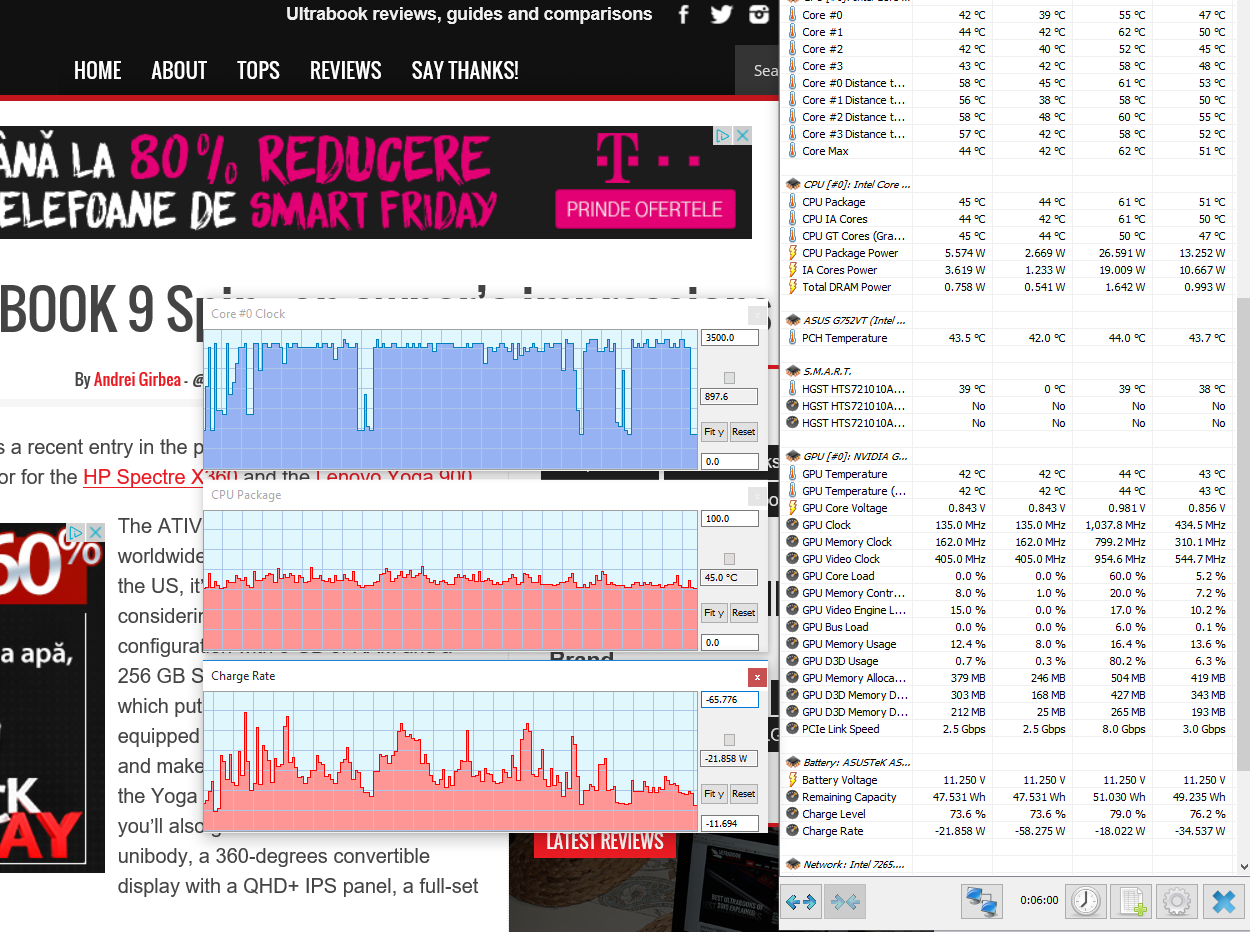
Task: Click thermometer icon of Core Max row
Action: (x=791, y=151)
